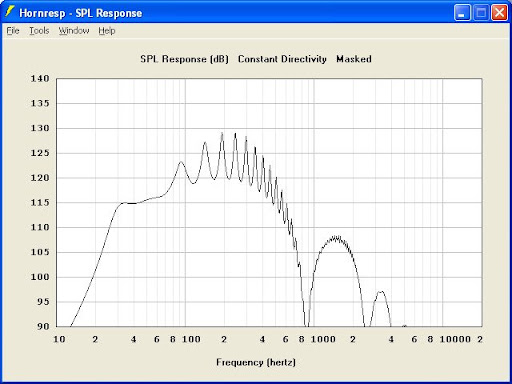Click the Hornresp lightning bolt icon
The width and height of the screenshot is (512, 384).
10,12
